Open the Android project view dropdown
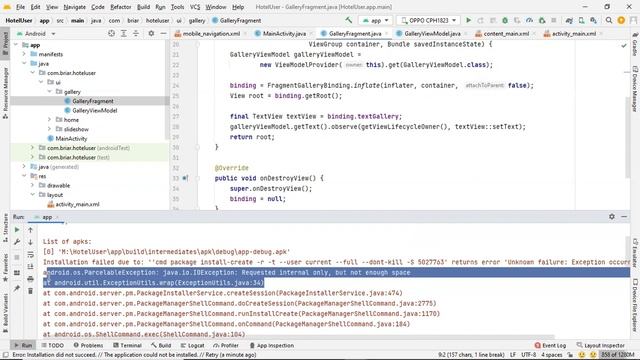Screen dimensions: 640x360 click(36, 33)
